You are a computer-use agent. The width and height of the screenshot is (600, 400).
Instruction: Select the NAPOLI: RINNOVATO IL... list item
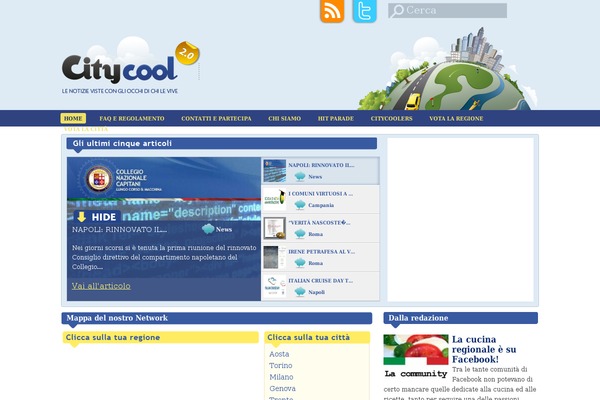click(x=321, y=171)
